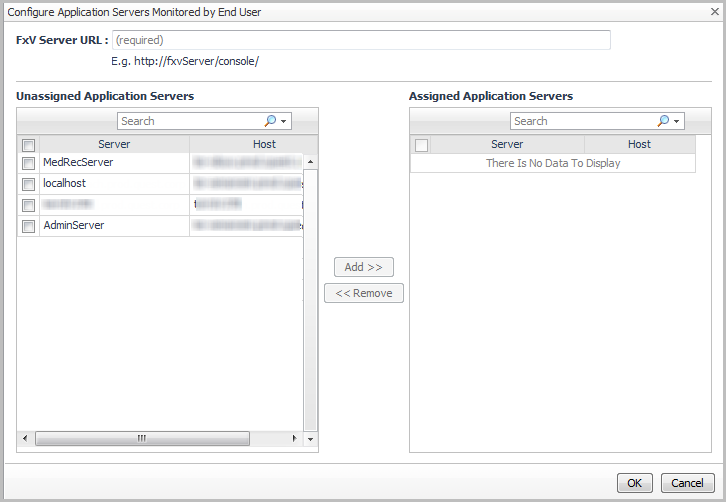Click << Remove button

(364, 293)
